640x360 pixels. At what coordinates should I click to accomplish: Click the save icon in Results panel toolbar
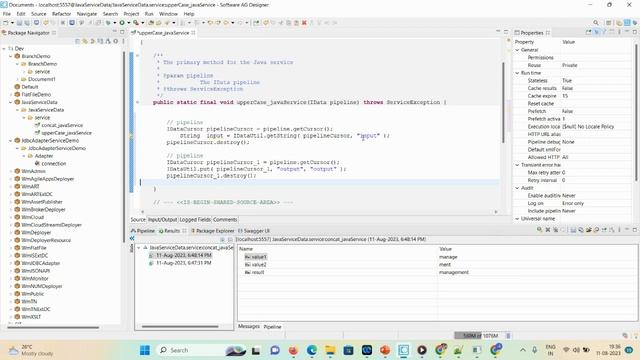coord(573,230)
